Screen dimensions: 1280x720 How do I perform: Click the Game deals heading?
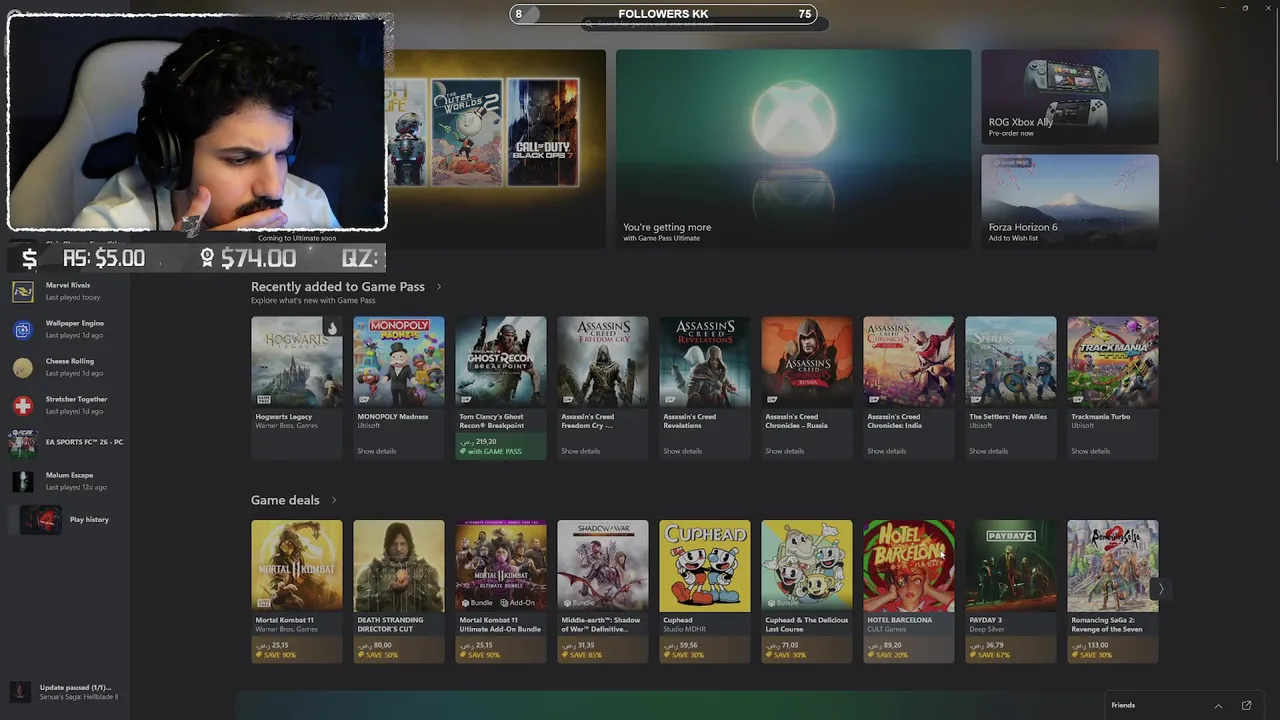[x=285, y=500]
